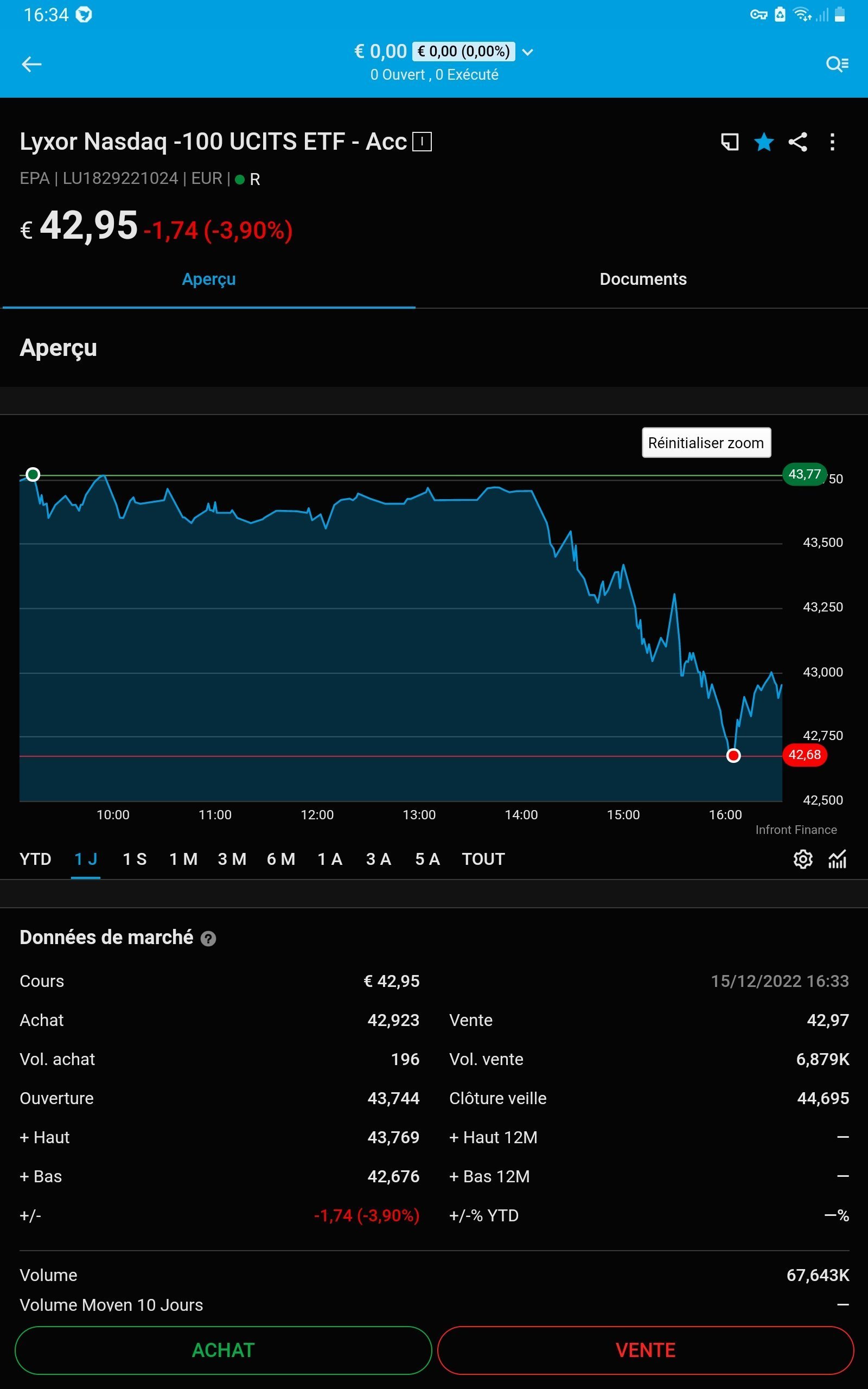
Task: Select the 3 M chart range
Action: tap(232, 859)
